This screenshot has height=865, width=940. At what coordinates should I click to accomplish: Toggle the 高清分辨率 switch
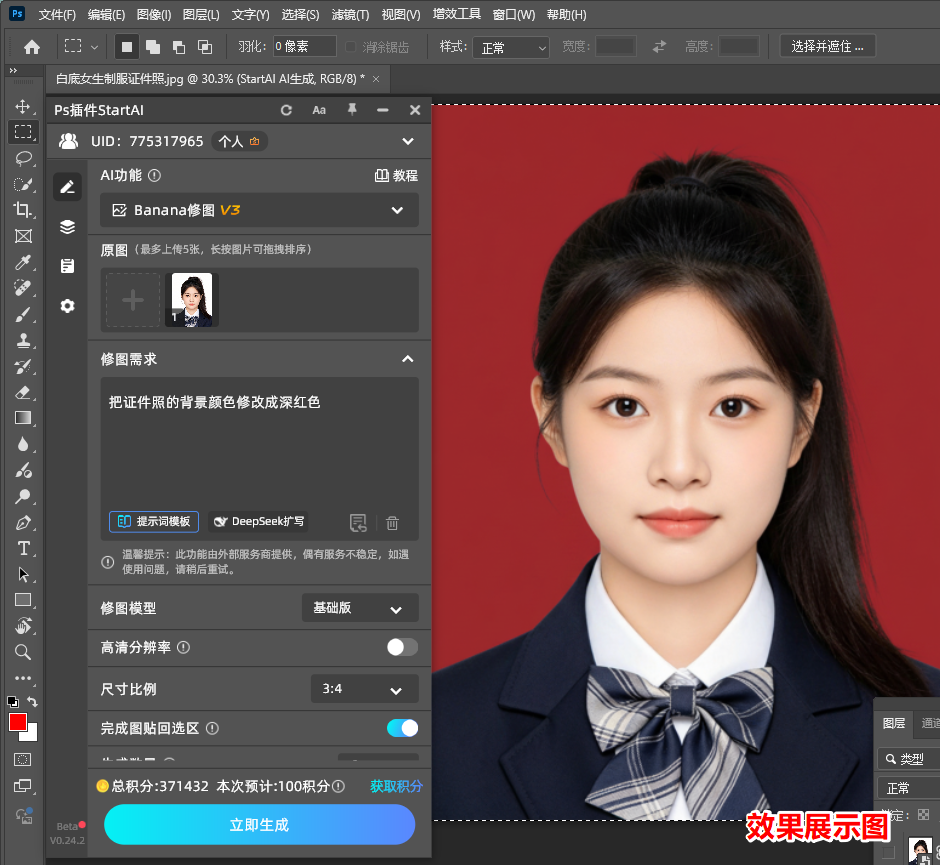[402, 647]
